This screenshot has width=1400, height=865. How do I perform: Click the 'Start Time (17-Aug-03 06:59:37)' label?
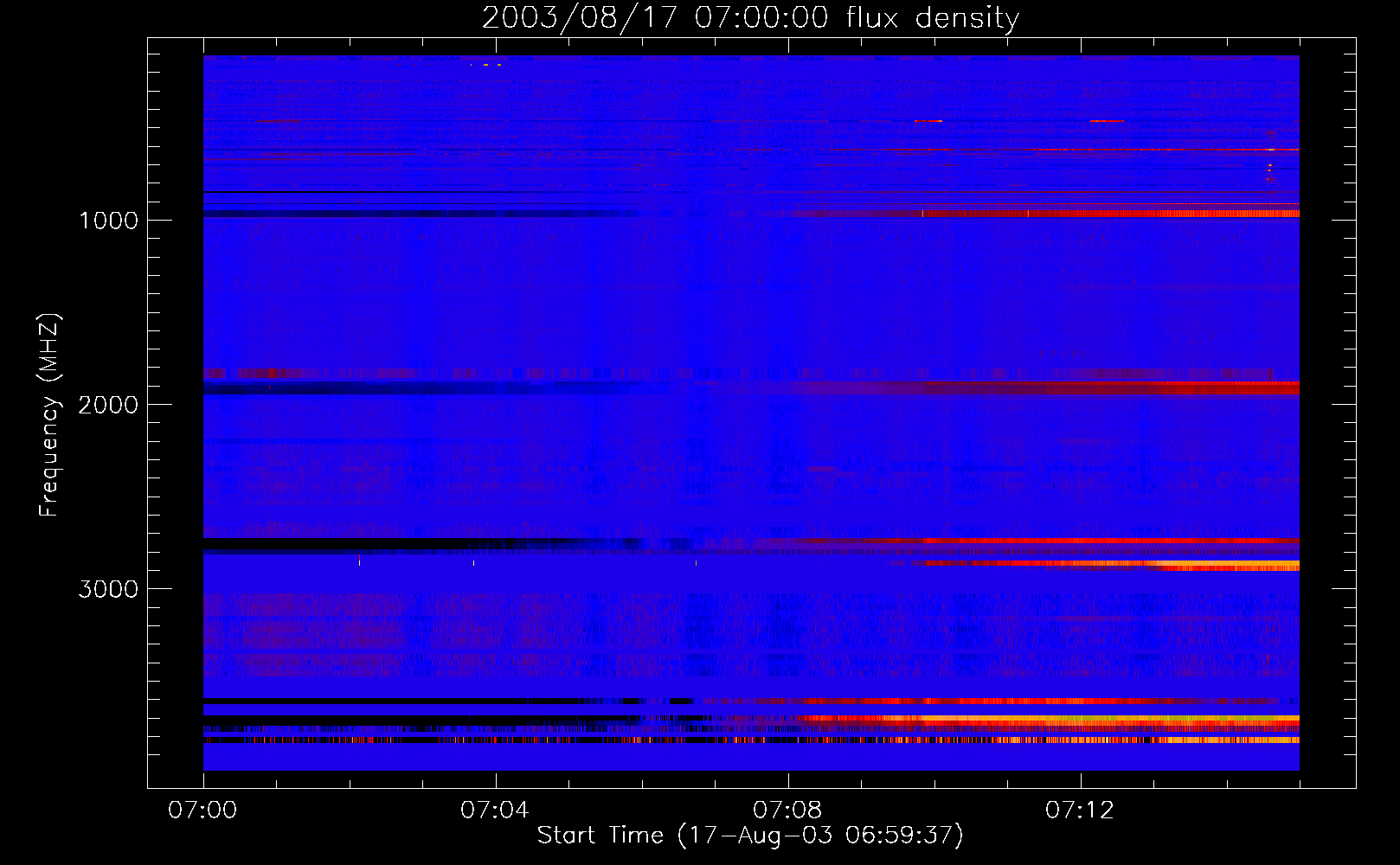click(750, 836)
